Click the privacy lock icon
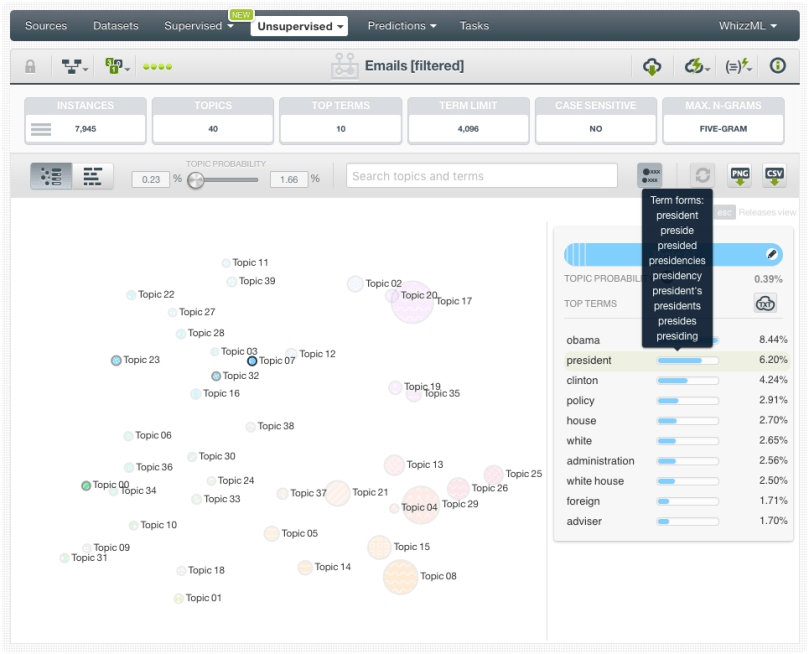Image resolution: width=809 pixels, height=654 pixels. (30, 67)
